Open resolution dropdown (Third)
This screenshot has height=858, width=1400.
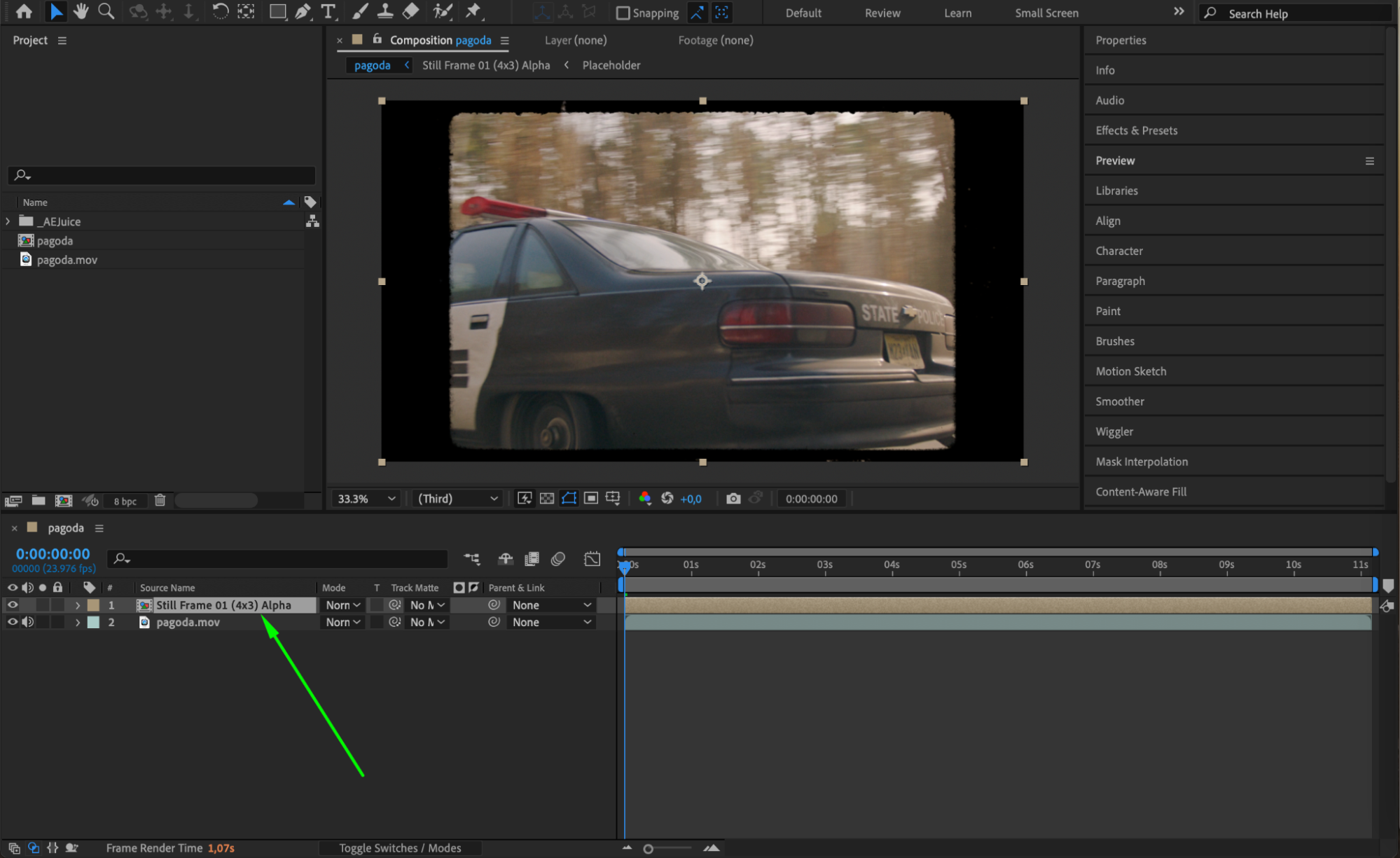pyautogui.click(x=457, y=499)
